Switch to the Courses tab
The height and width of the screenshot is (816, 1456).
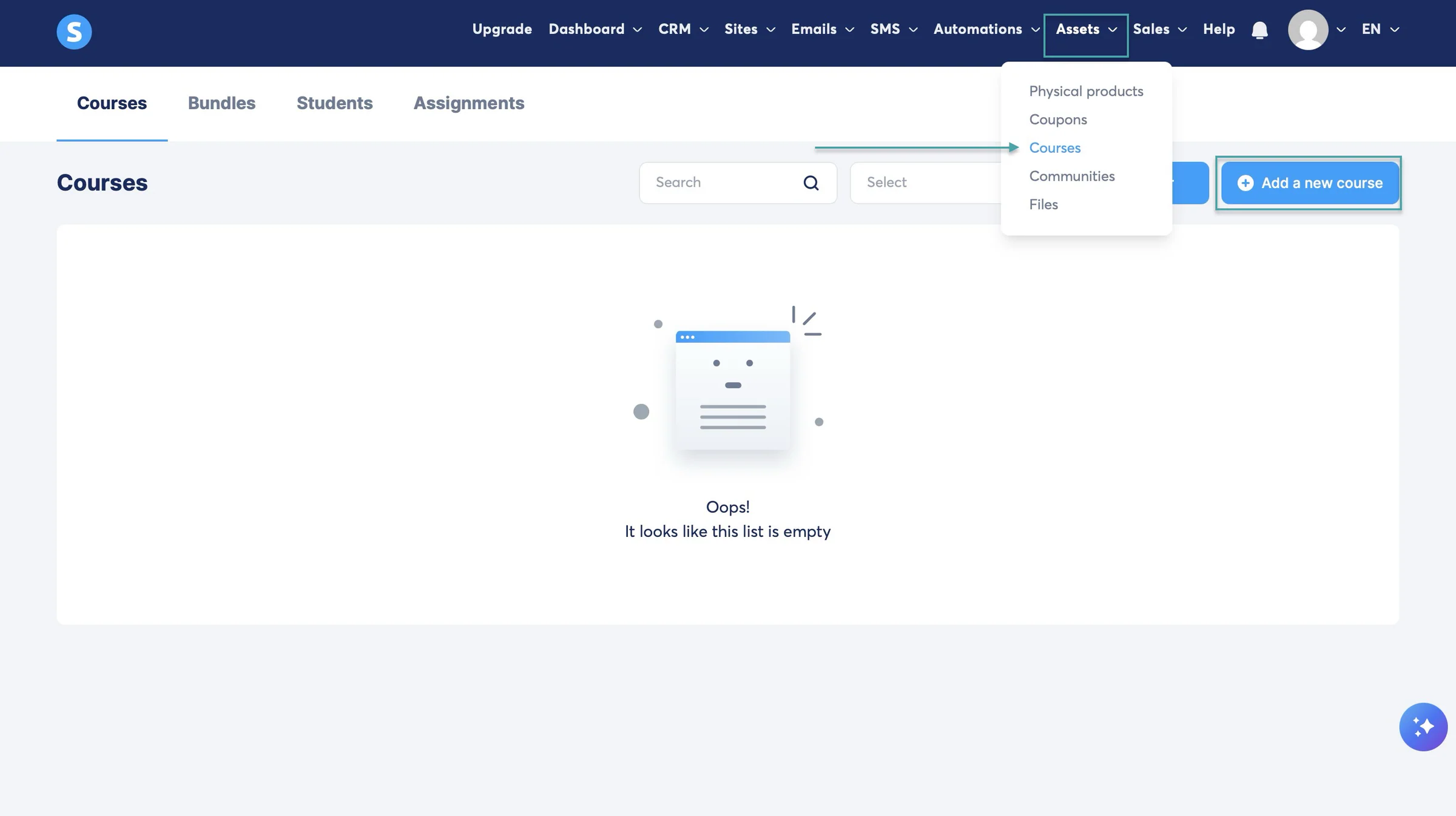(112, 103)
